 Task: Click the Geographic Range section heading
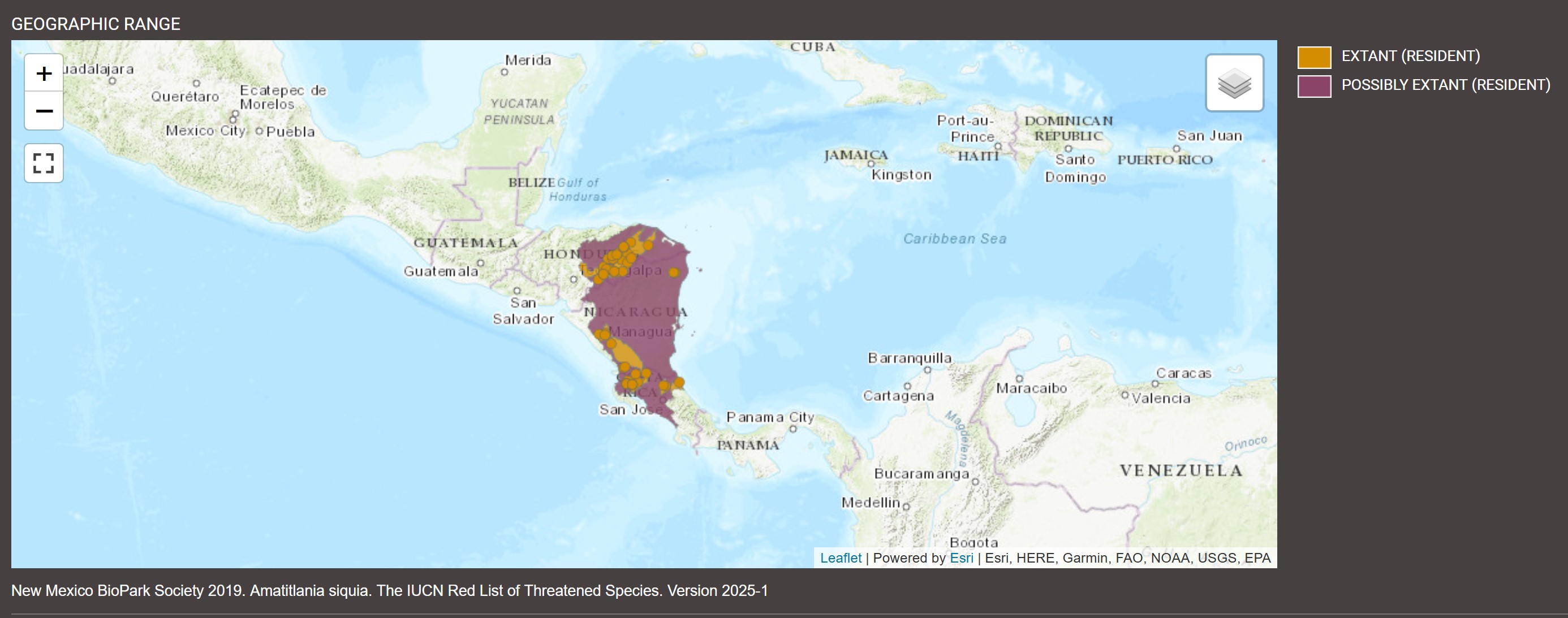[x=96, y=24]
